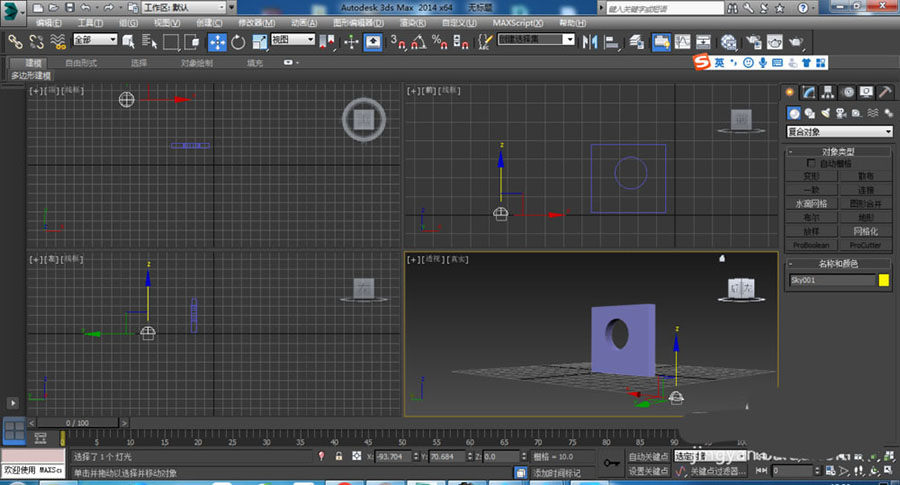
Task: Click the 网格化 button
Action: point(865,230)
